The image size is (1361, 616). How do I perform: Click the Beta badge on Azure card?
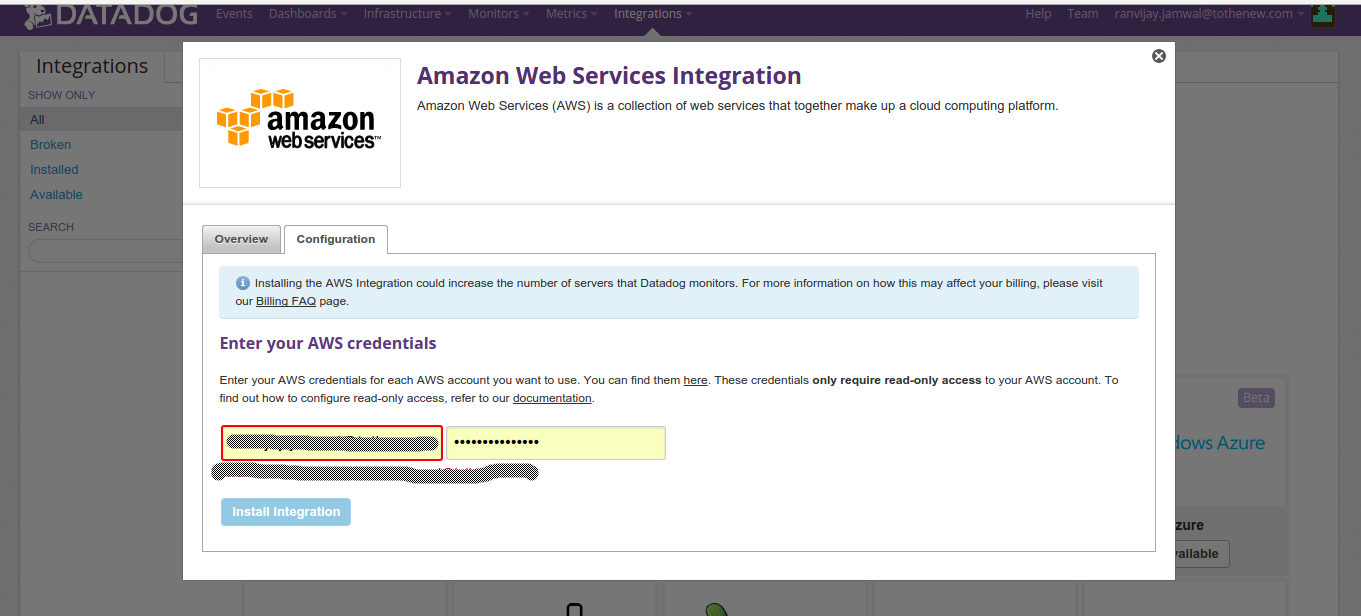click(1256, 398)
